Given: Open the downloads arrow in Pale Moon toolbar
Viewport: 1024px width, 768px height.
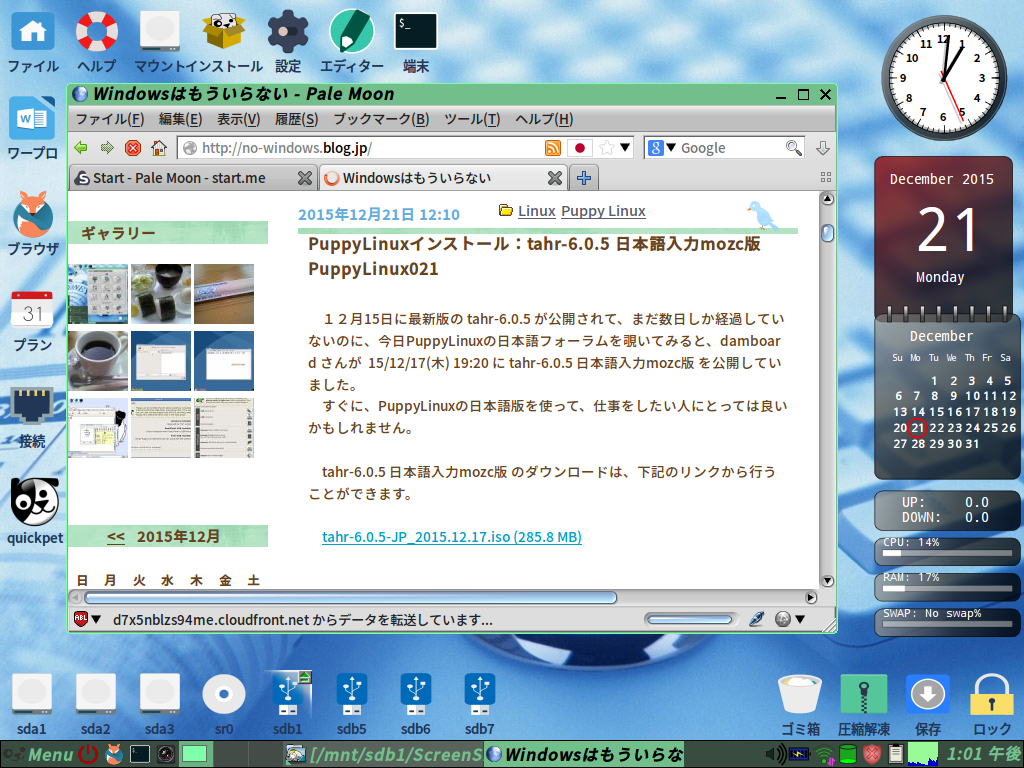Looking at the screenshot, I should pyautogui.click(x=823, y=148).
